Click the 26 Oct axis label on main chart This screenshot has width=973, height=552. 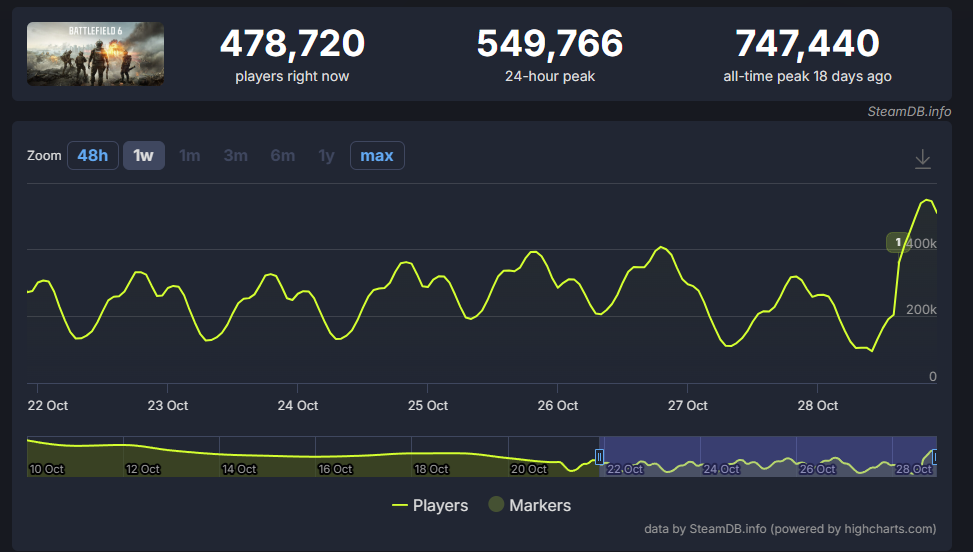pos(558,406)
